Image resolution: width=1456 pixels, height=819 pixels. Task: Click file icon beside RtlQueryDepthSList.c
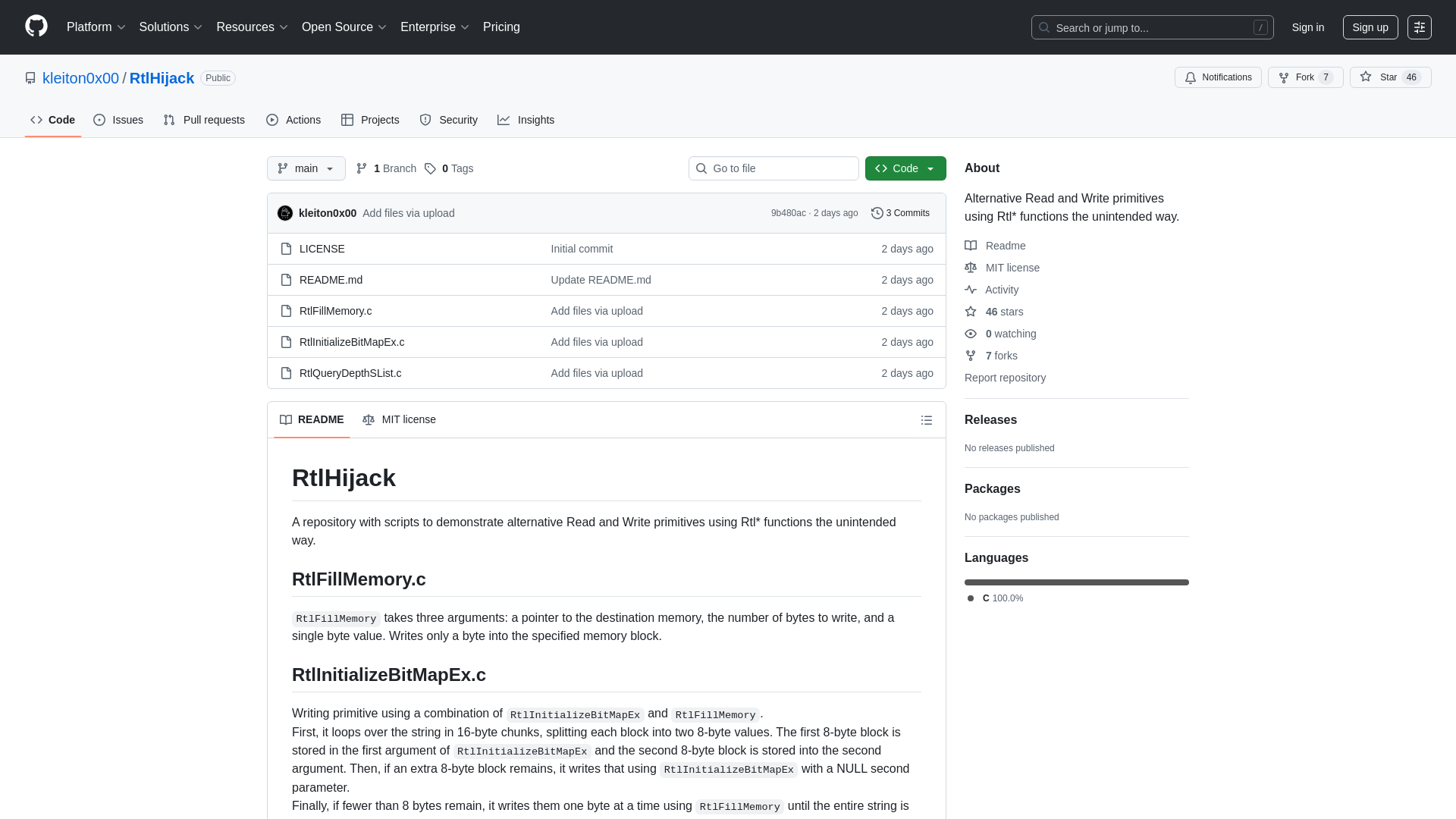click(286, 373)
